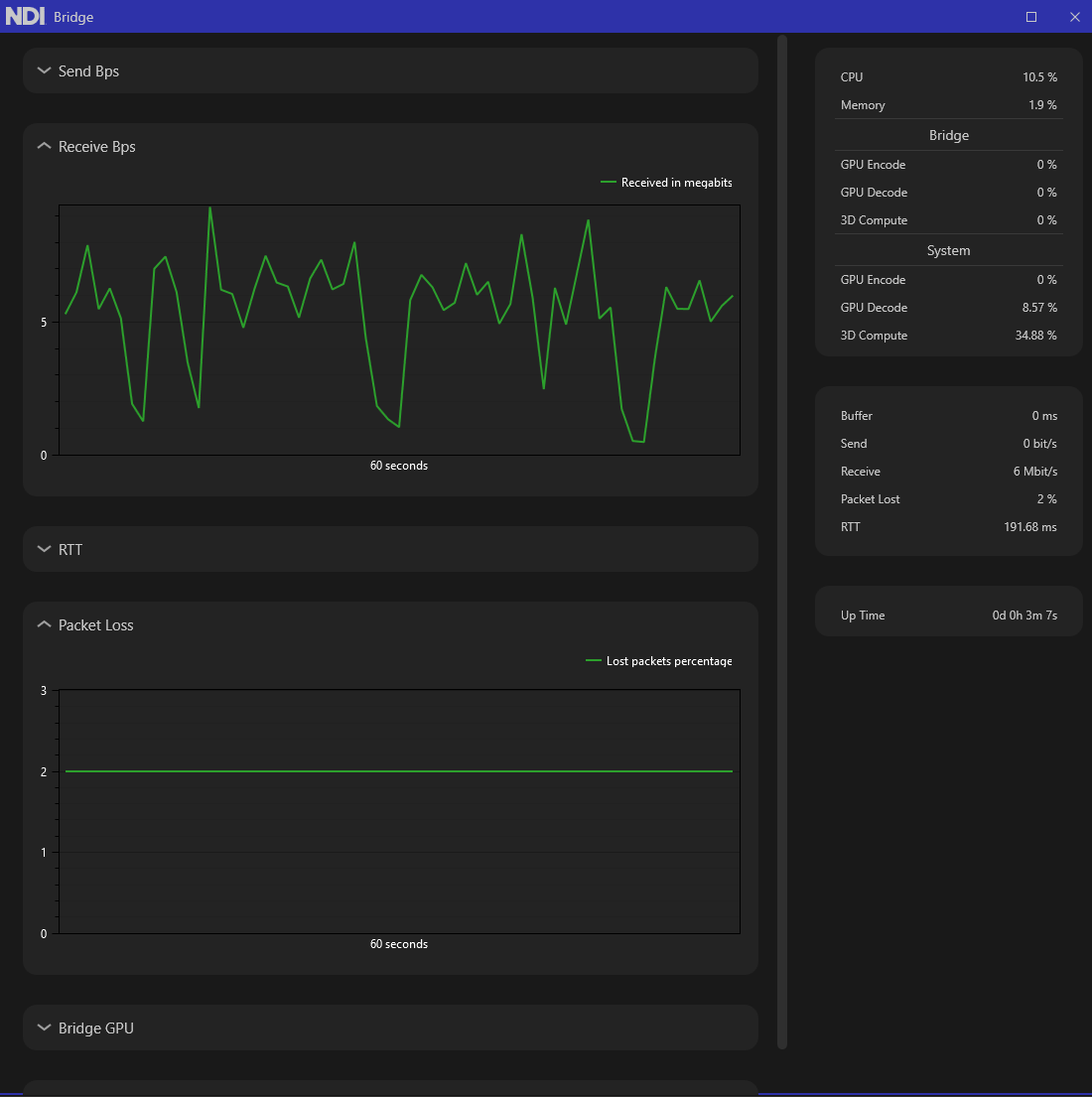This screenshot has width=1092, height=1097.
Task: Click the RTT value 191.68 ms
Action: pos(1029,527)
